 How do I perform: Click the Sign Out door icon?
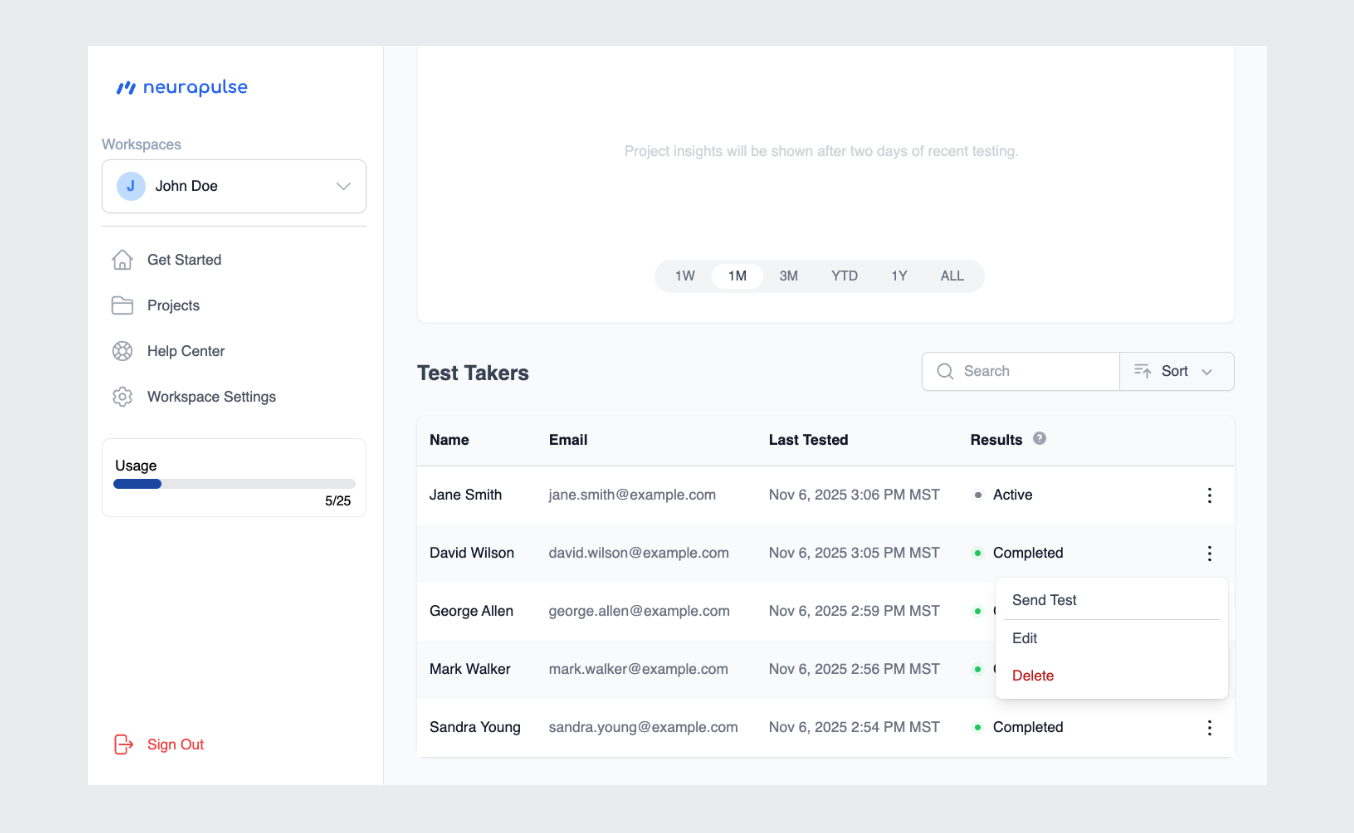(123, 745)
